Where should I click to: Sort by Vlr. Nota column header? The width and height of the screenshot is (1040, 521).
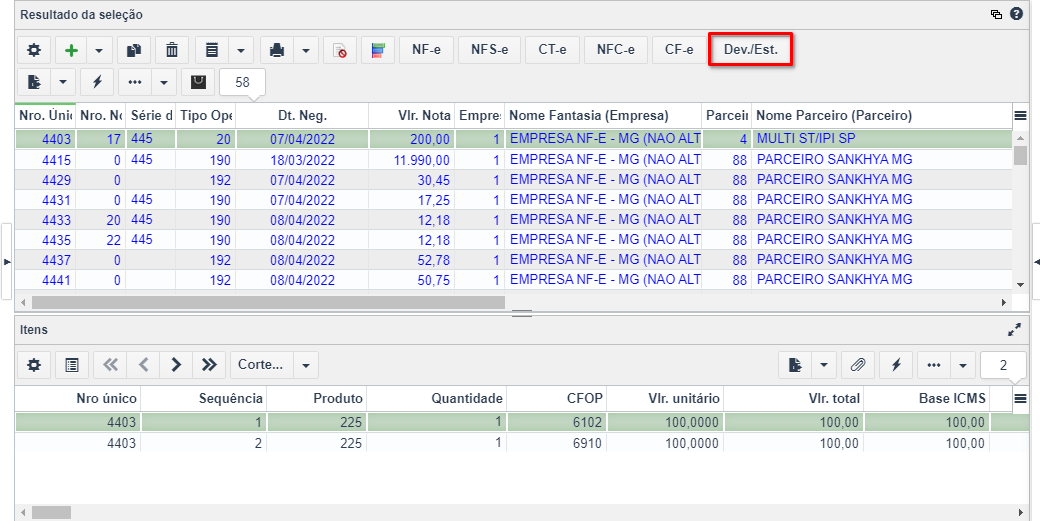411,115
